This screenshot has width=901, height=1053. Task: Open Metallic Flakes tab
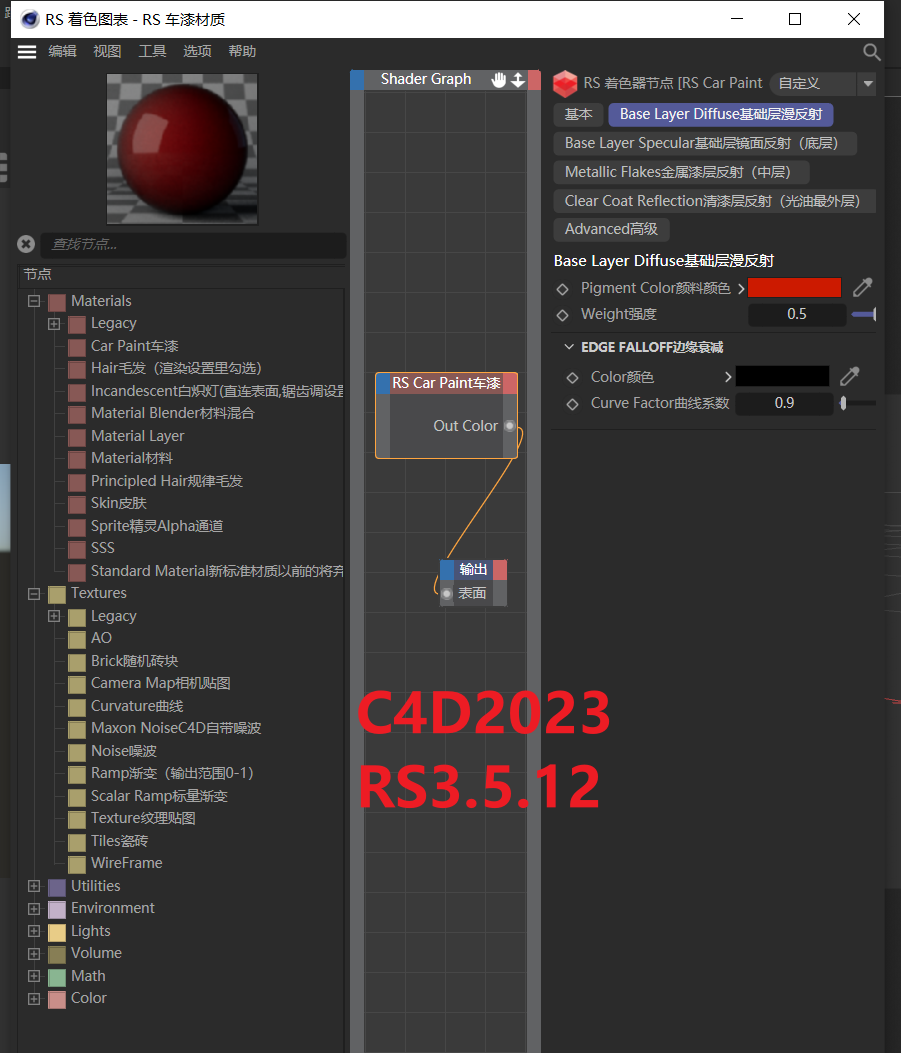[681, 172]
